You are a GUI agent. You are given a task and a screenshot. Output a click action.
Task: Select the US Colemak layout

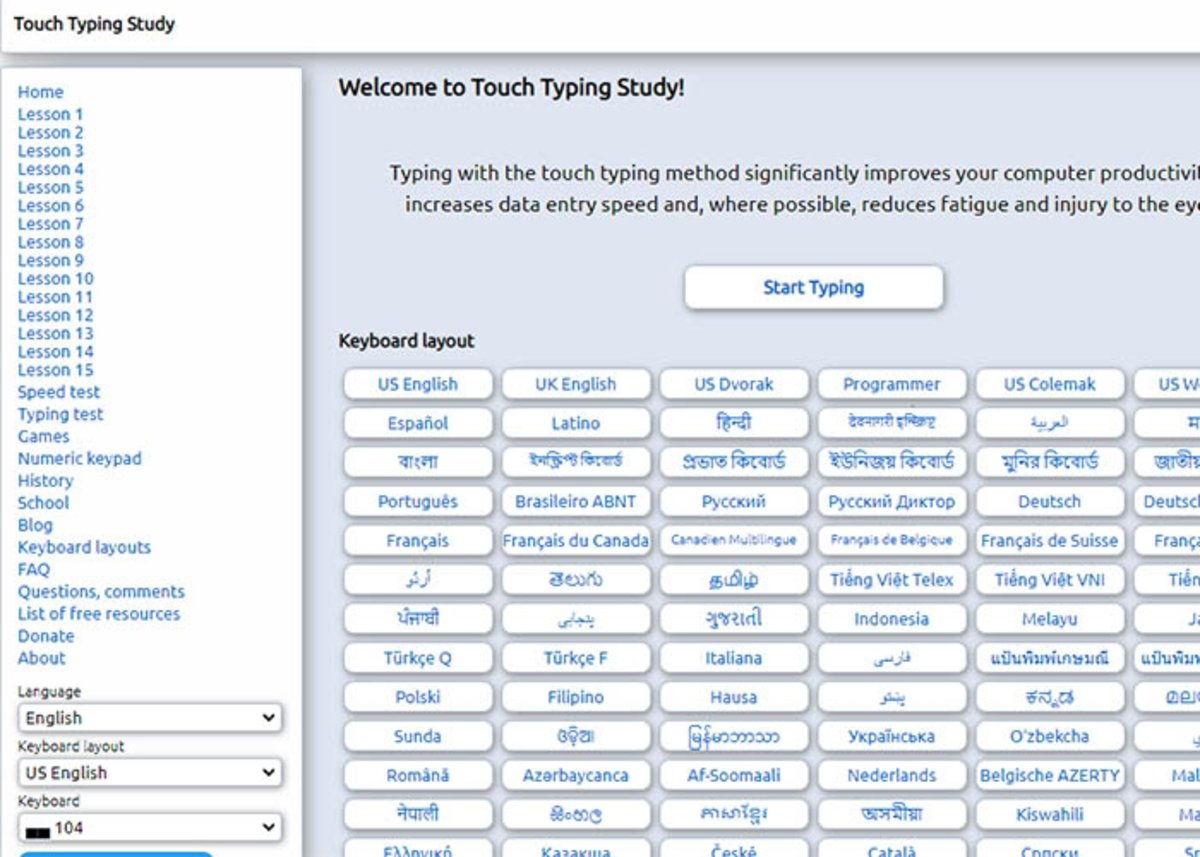click(x=1049, y=384)
